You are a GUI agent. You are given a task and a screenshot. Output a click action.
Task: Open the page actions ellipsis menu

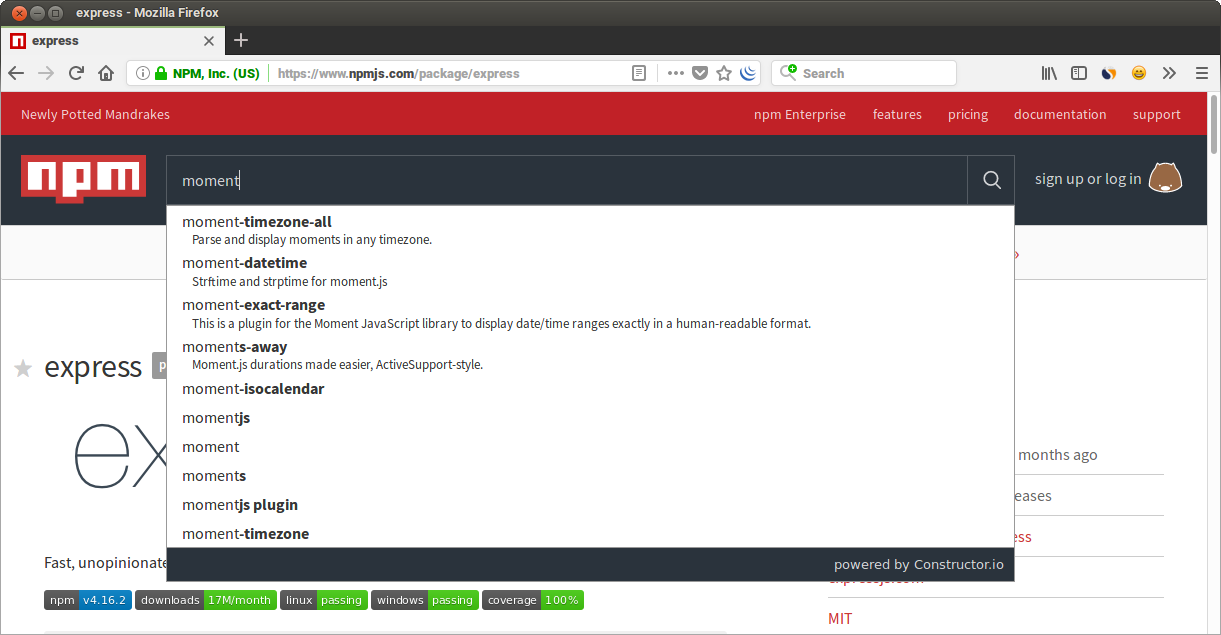[x=675, y=72]
